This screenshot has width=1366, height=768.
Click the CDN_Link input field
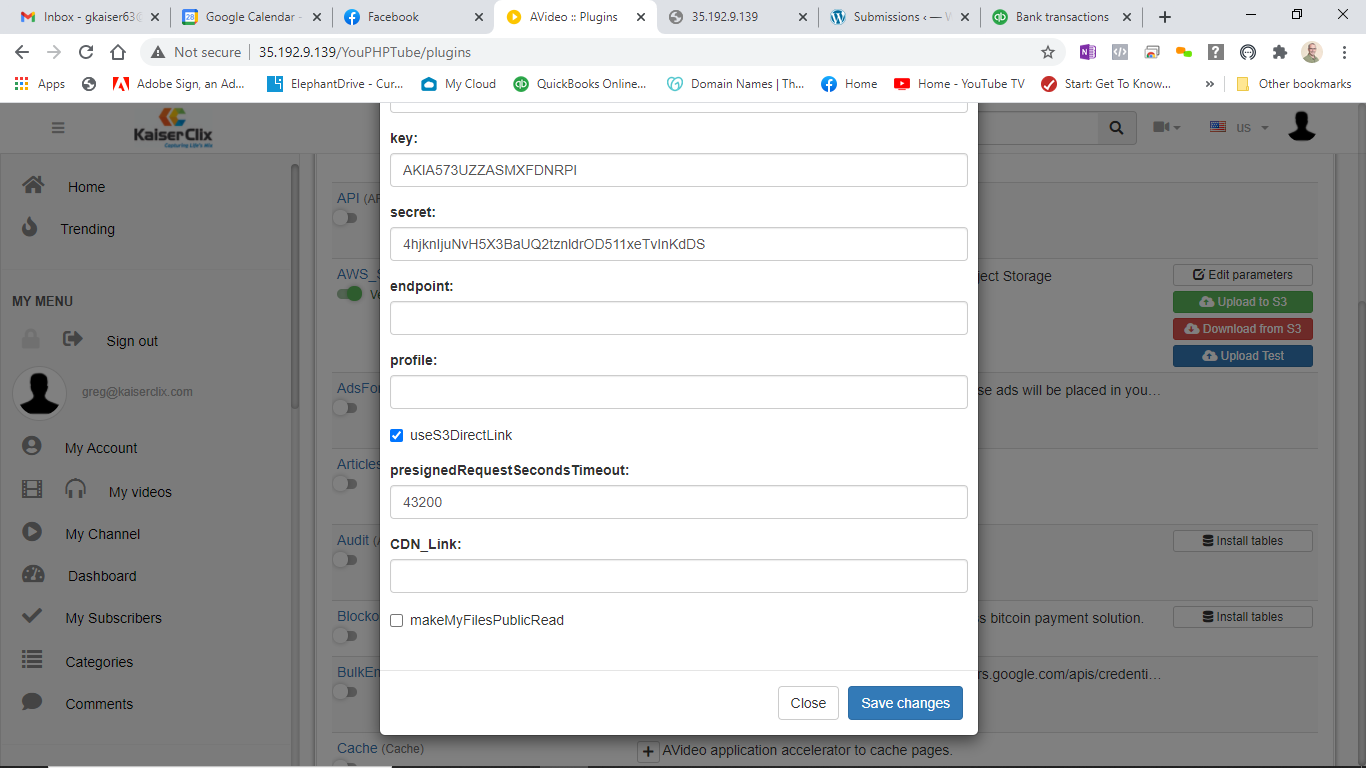tap(679, 576)
